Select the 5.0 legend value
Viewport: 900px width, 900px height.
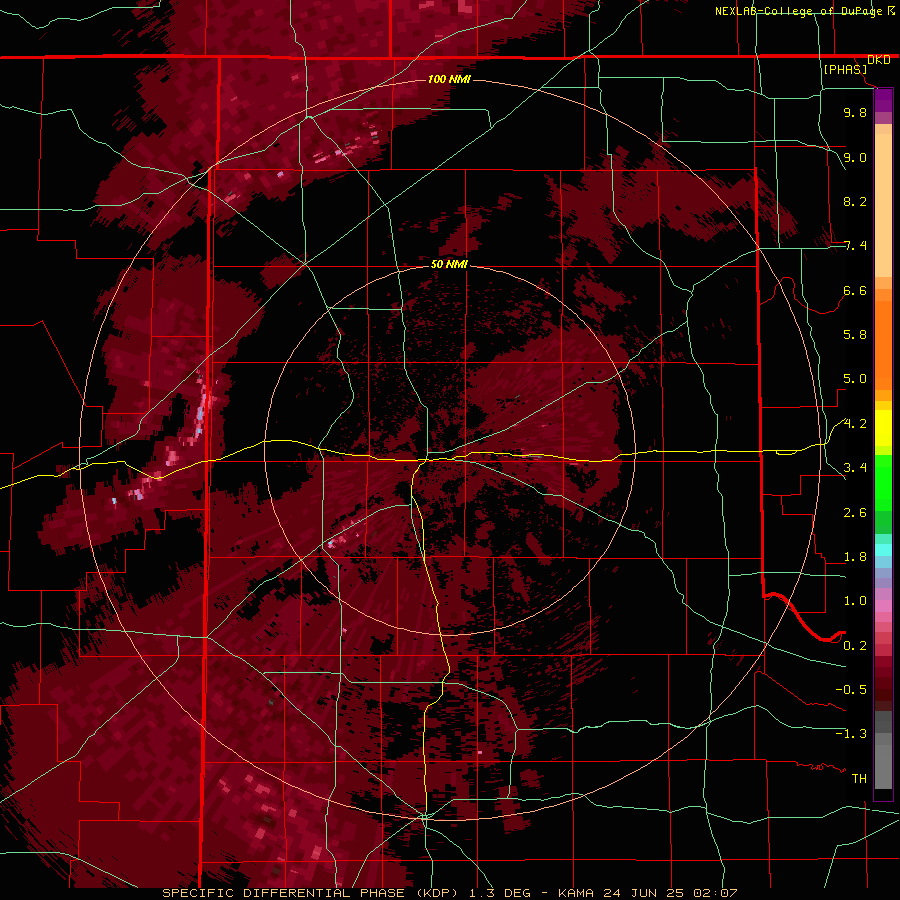855,379
